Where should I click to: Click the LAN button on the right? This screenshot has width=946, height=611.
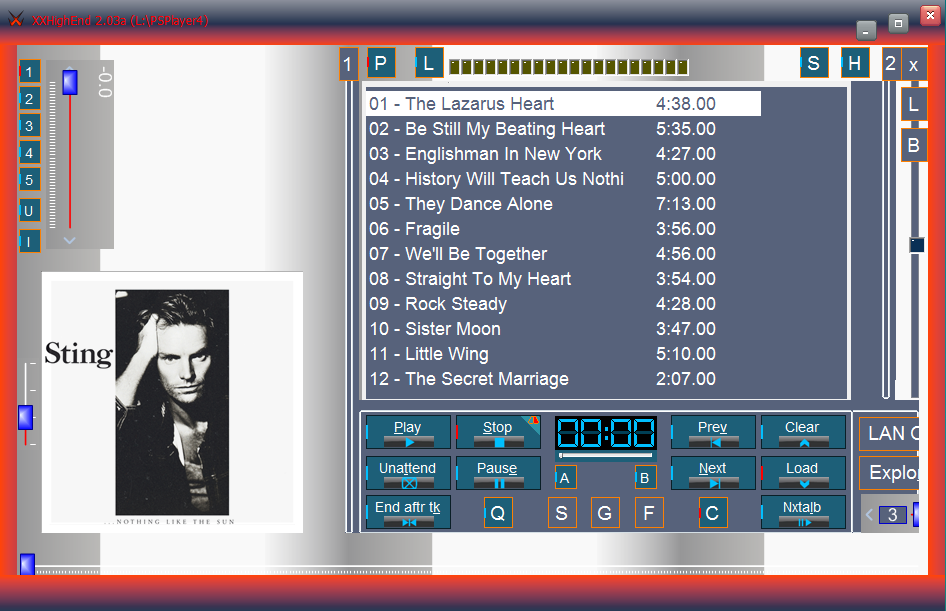[x=889, y=433]
